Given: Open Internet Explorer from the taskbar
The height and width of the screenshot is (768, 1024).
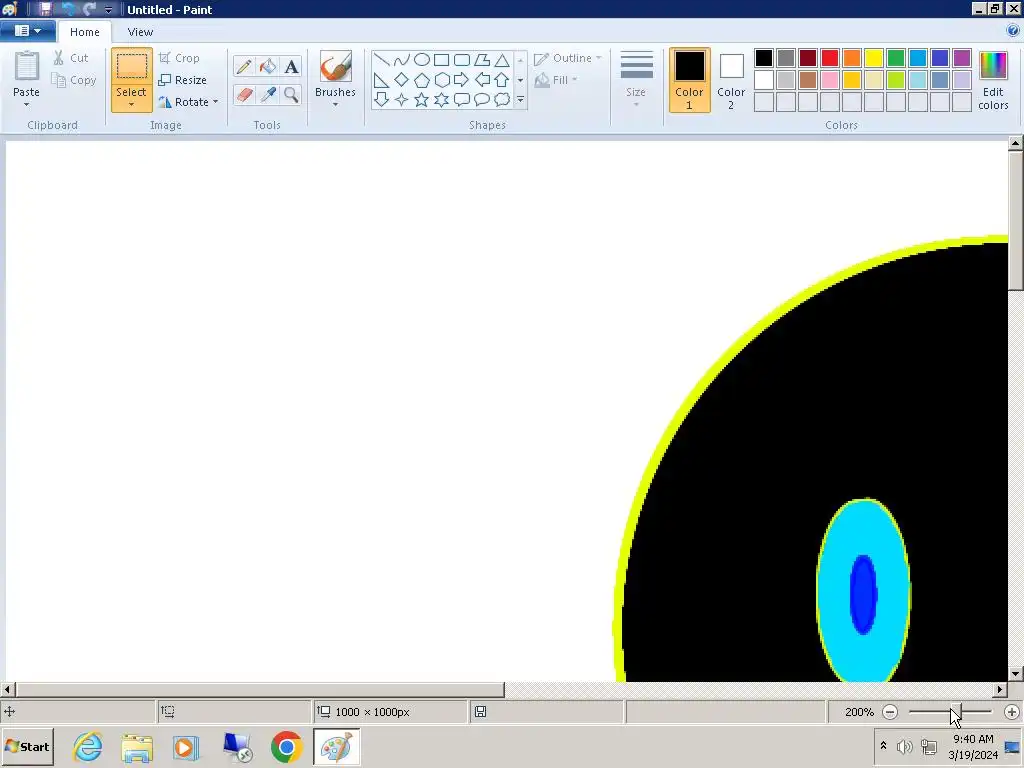Looking at the screenshot, I should (x=88, y=746).
